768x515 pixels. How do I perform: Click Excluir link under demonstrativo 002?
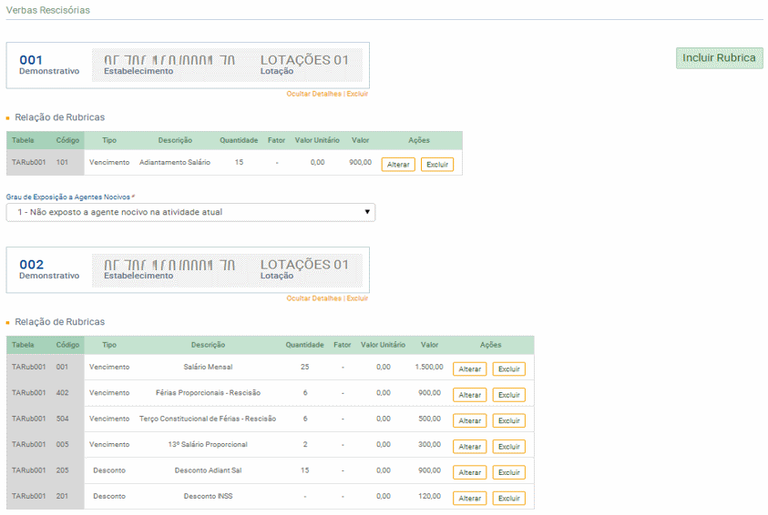pos(358,298)
